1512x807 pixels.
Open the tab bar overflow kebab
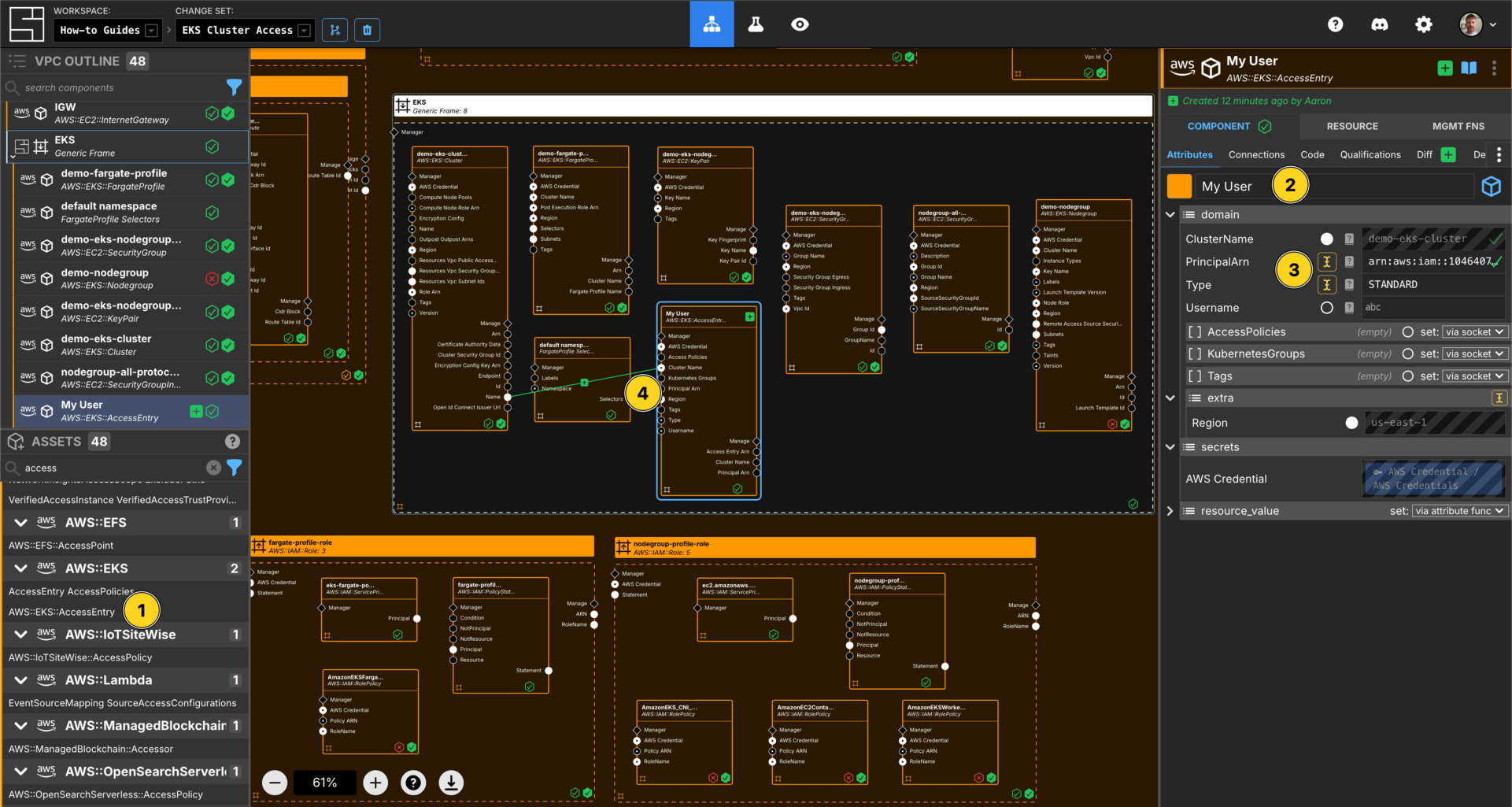coord(1499,154)
